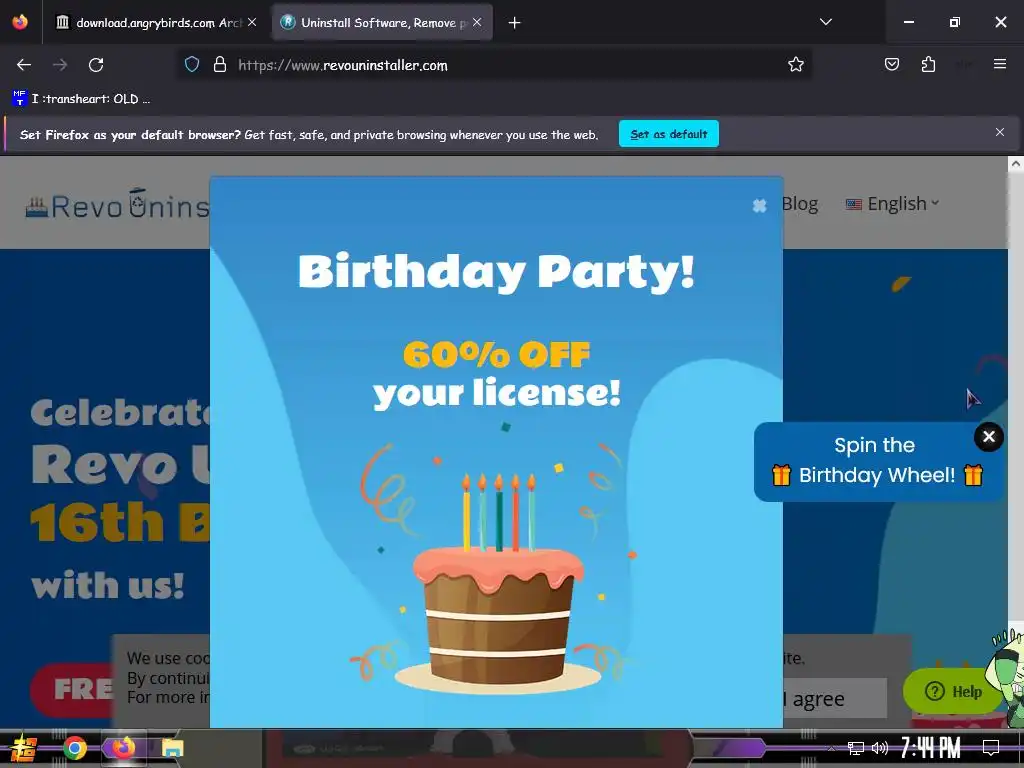Close the download.angrybirds.com tab

pyautogui.click(x=252, y=22)
